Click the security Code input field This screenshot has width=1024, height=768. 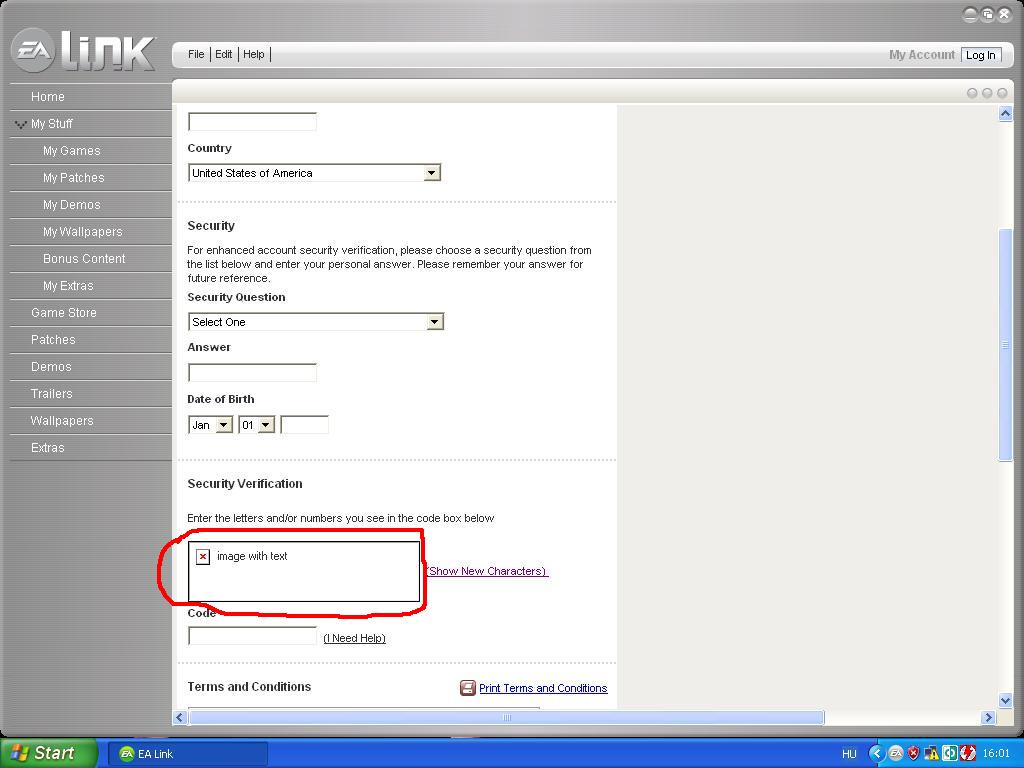pos(252,636)
